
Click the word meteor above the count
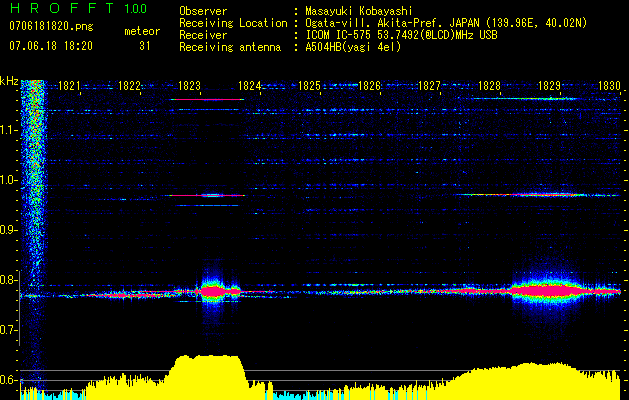pyautogui.click(x=142, y=31)
